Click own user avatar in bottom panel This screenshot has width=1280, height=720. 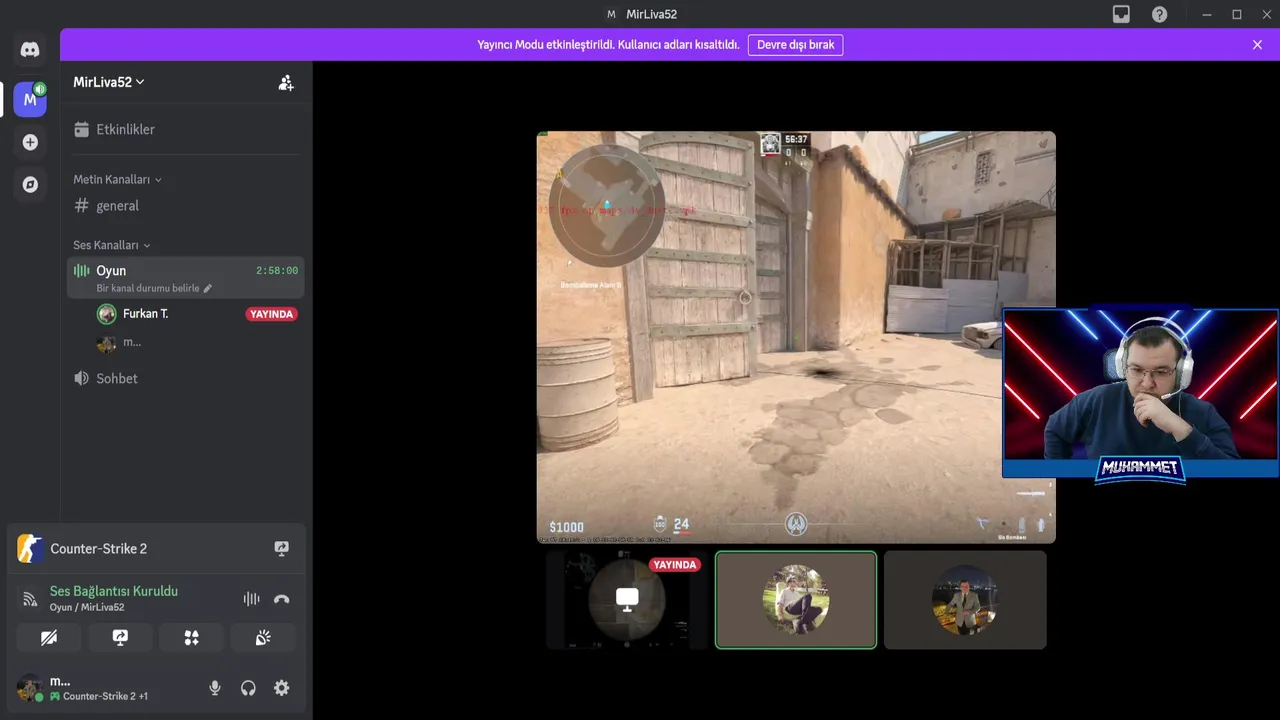[x=30, y=688]
